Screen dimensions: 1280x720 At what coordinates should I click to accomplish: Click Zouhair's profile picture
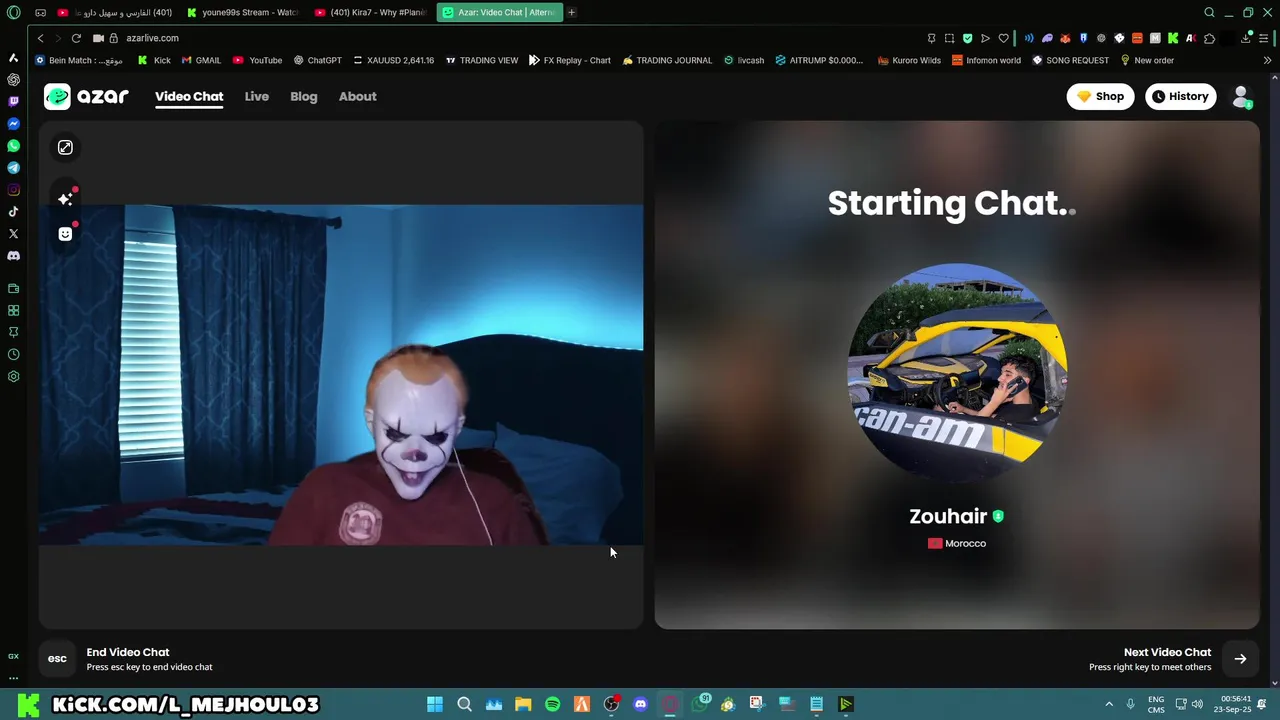coord(957,373)
